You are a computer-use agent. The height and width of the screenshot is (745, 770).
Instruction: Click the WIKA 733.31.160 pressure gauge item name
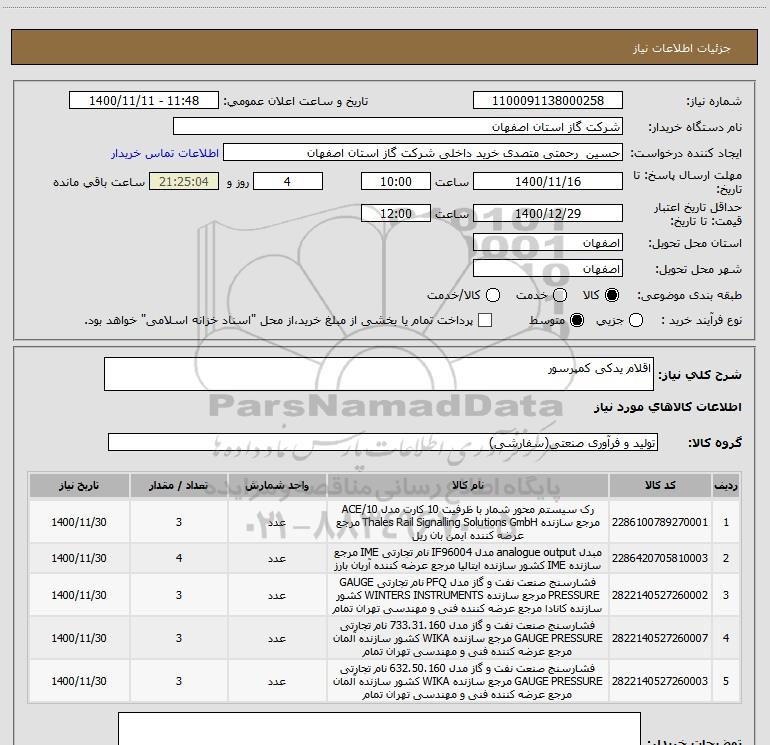pyautogui.click(x=468, y=638)
